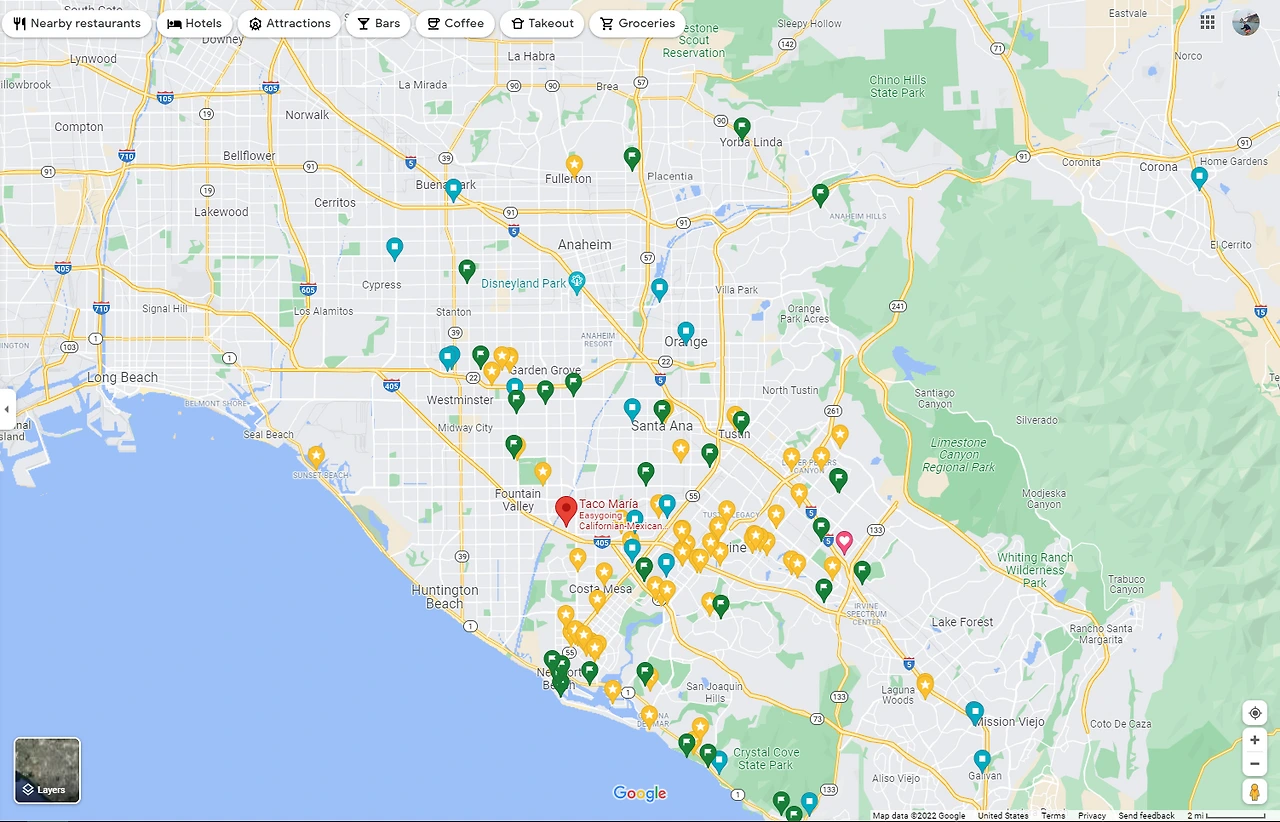Click the Limestone Canyon Regional Park label
1280x822 pixels.
click(x=959, y=455)
